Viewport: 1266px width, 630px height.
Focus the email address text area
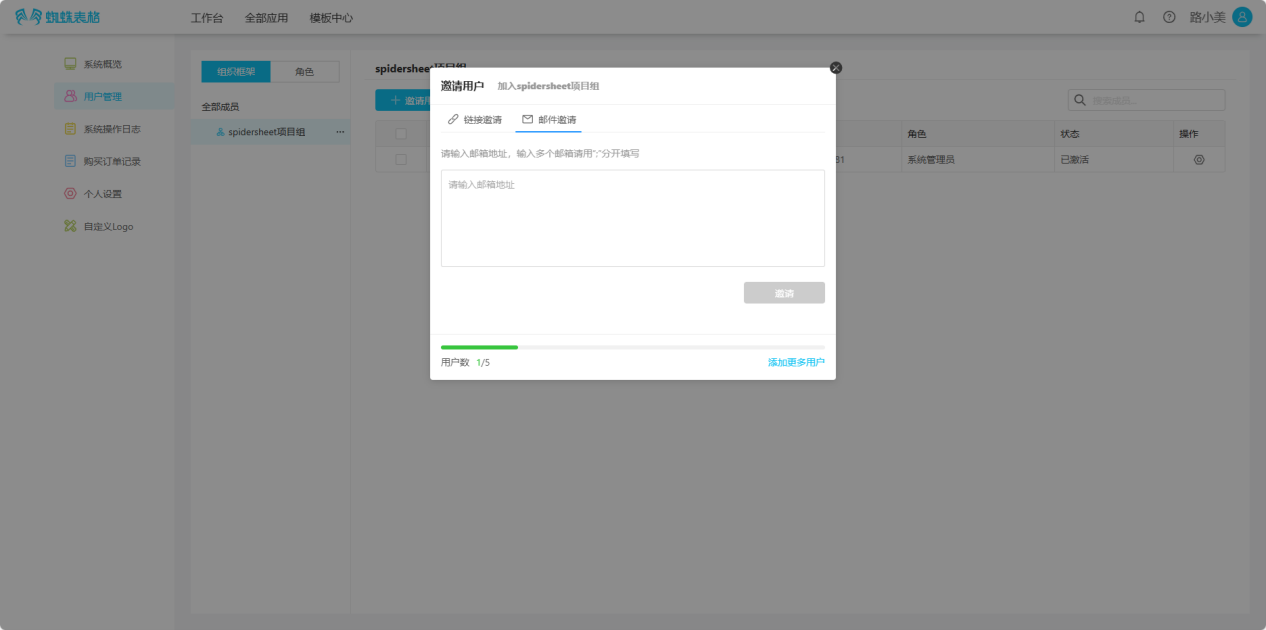[x=632, y=218]
